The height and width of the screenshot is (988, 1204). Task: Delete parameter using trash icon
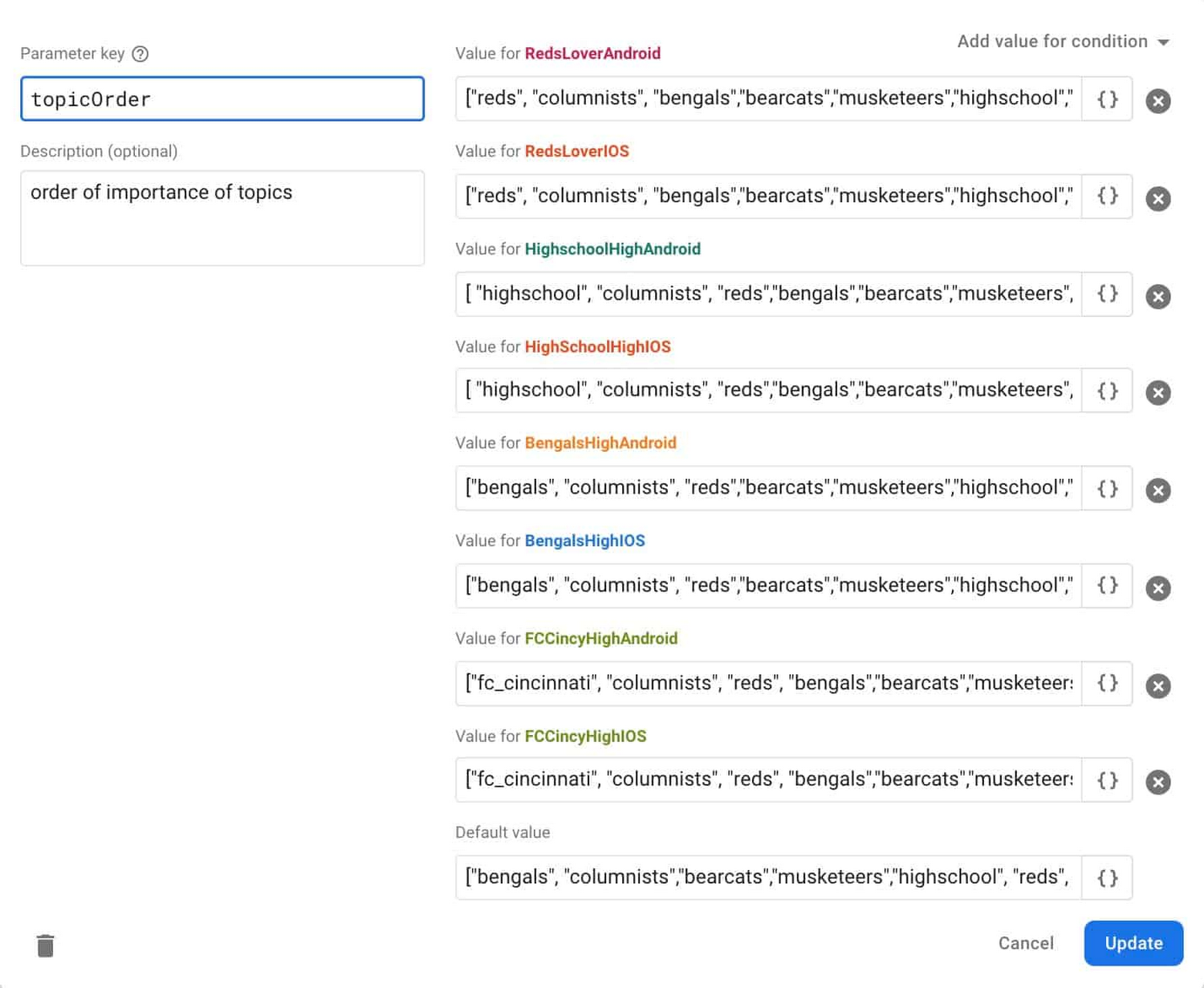(46, 945)
